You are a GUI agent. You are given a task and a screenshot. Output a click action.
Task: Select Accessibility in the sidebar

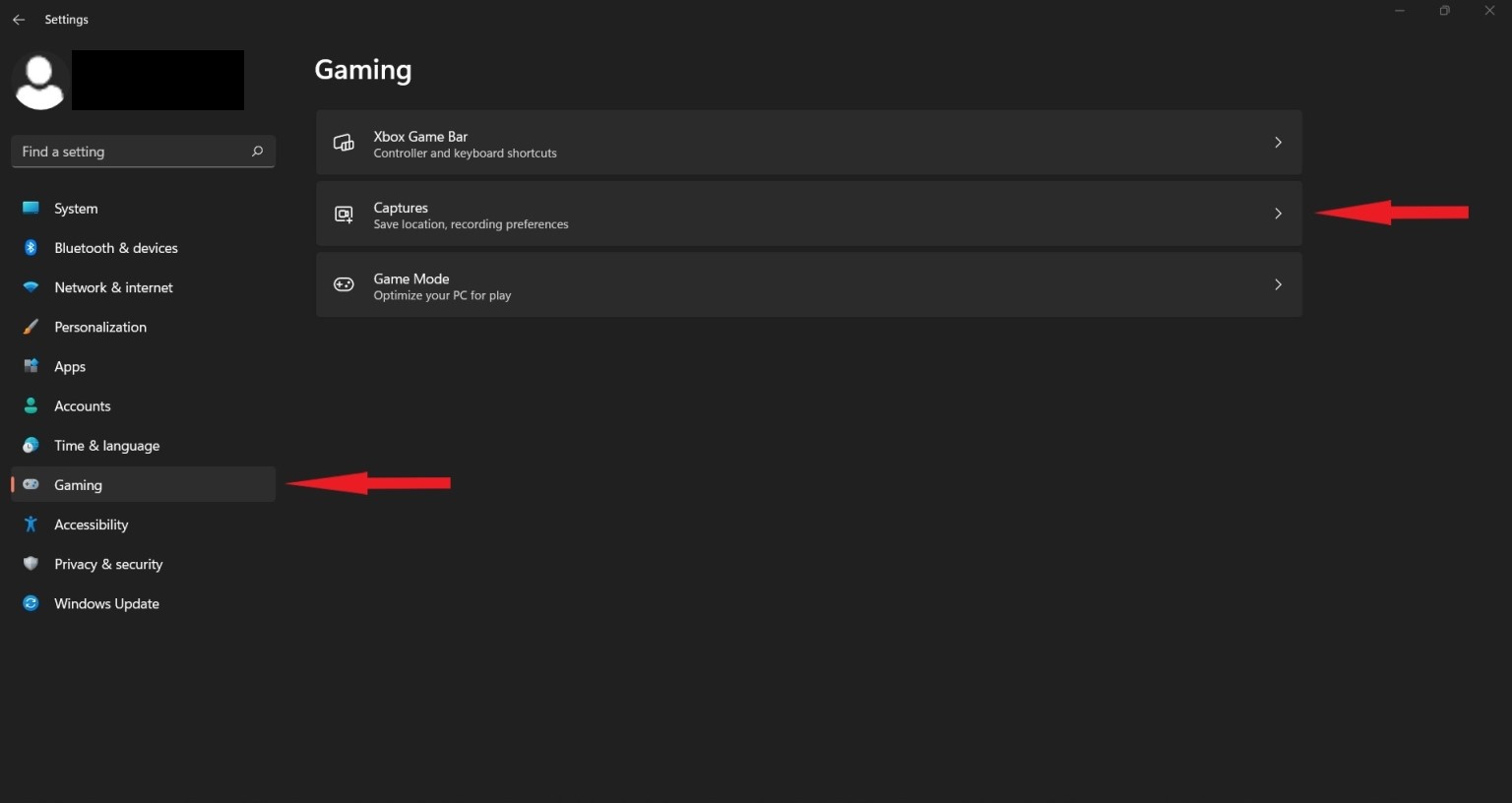tap(143, 525)
